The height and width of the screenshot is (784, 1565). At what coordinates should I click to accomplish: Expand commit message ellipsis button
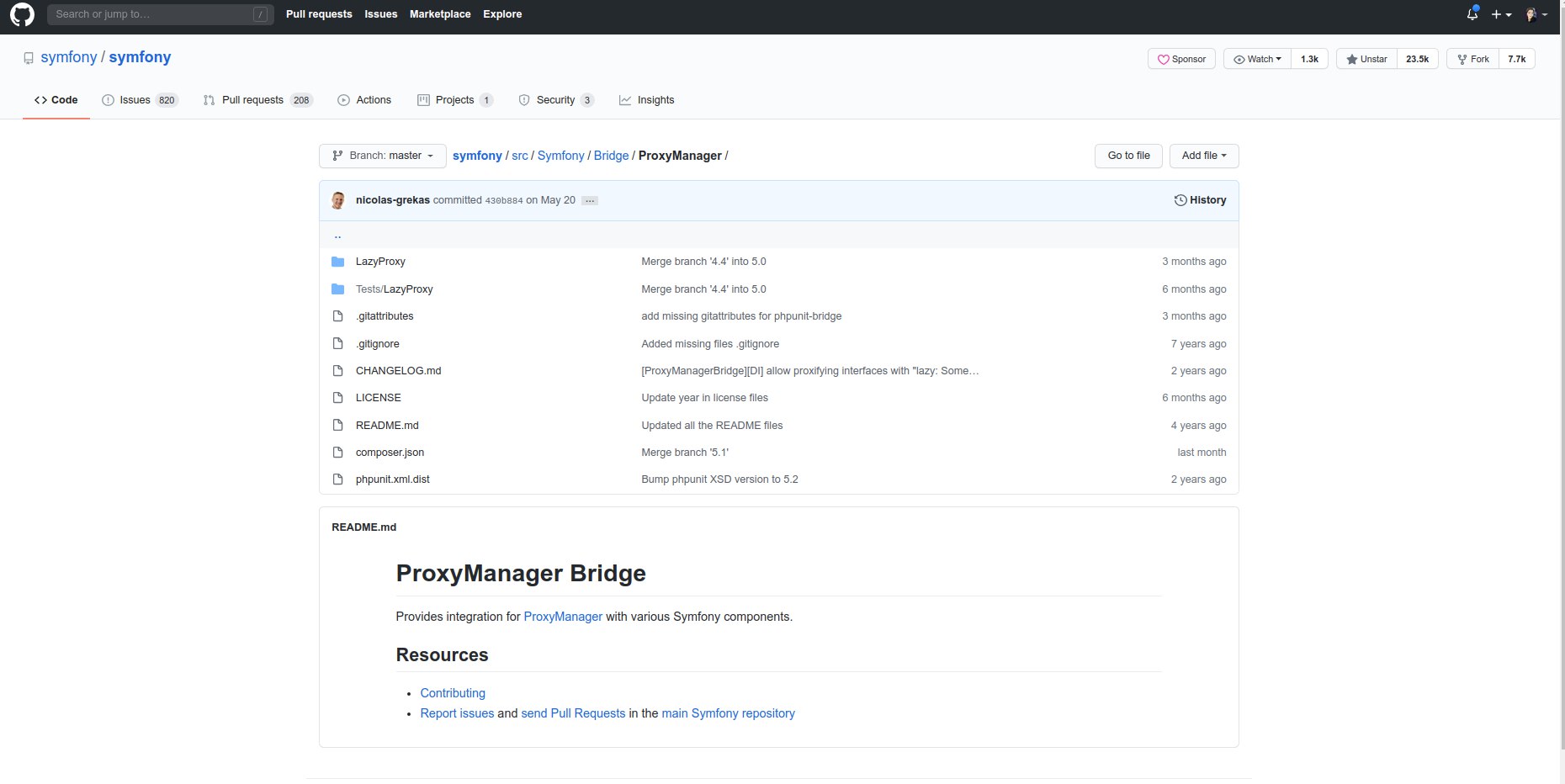point(590,200)
